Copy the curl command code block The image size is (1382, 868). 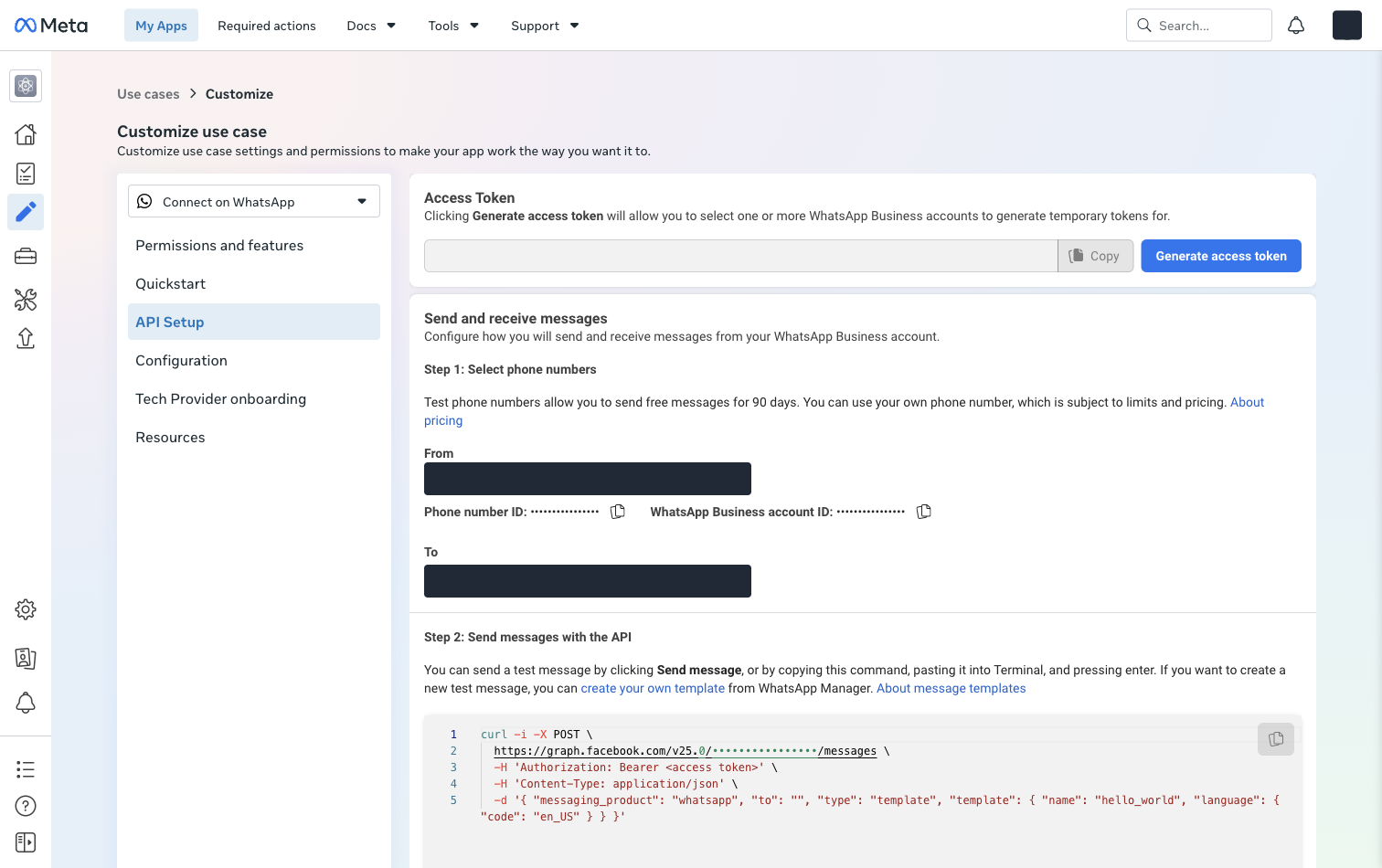pyautogui.click(x=1276, y=739)
